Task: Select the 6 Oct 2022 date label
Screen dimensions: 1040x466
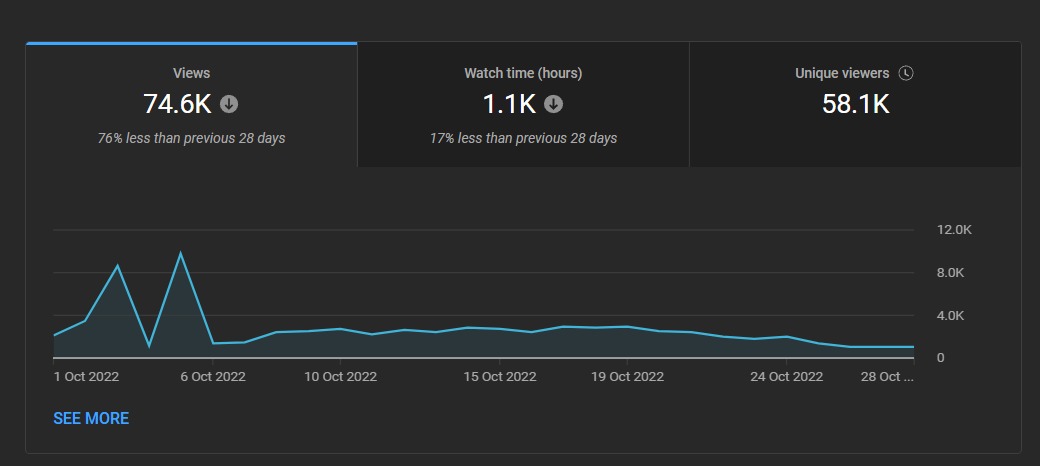Action: tap(212, 377)
